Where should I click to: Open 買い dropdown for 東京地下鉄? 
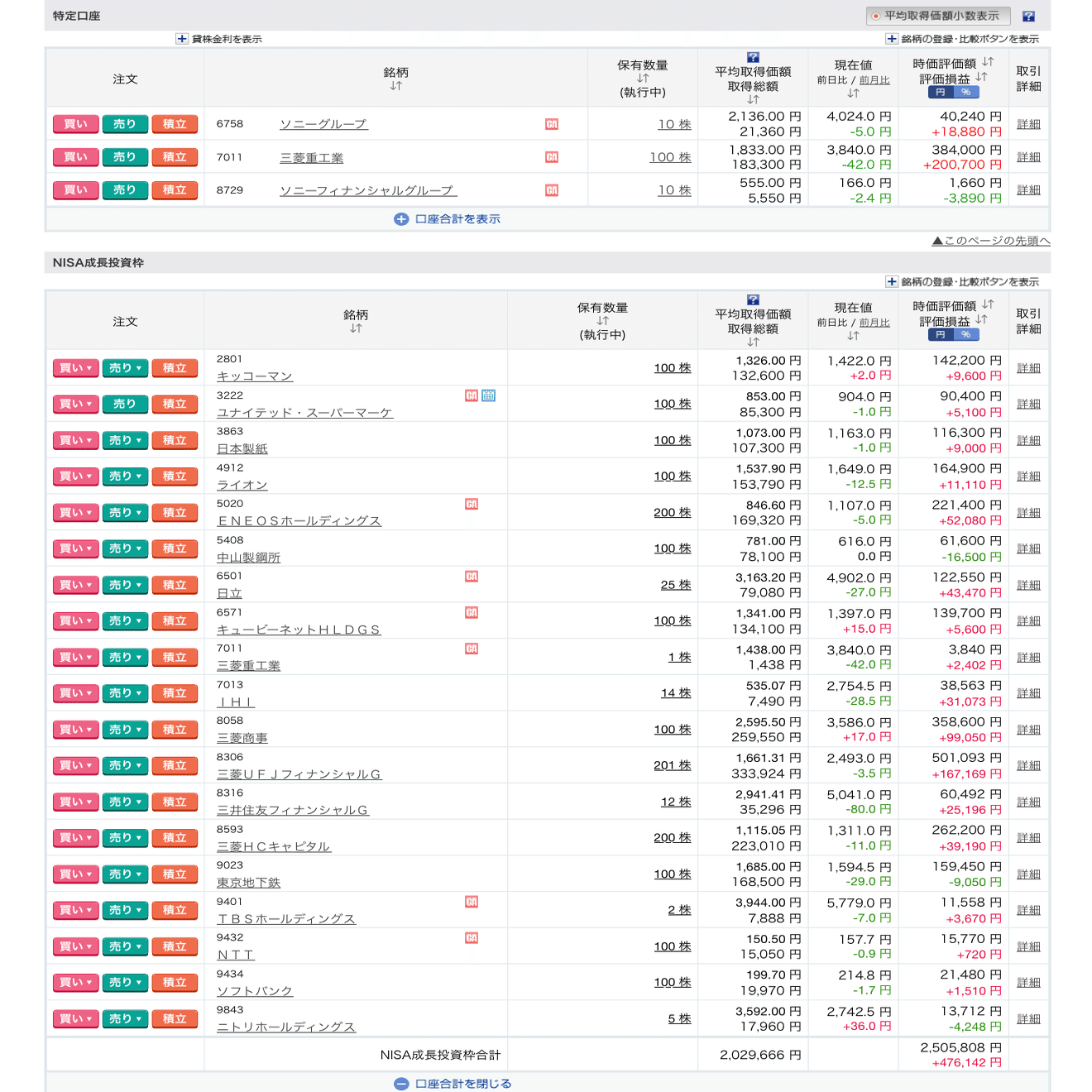[x=76, y=874]
